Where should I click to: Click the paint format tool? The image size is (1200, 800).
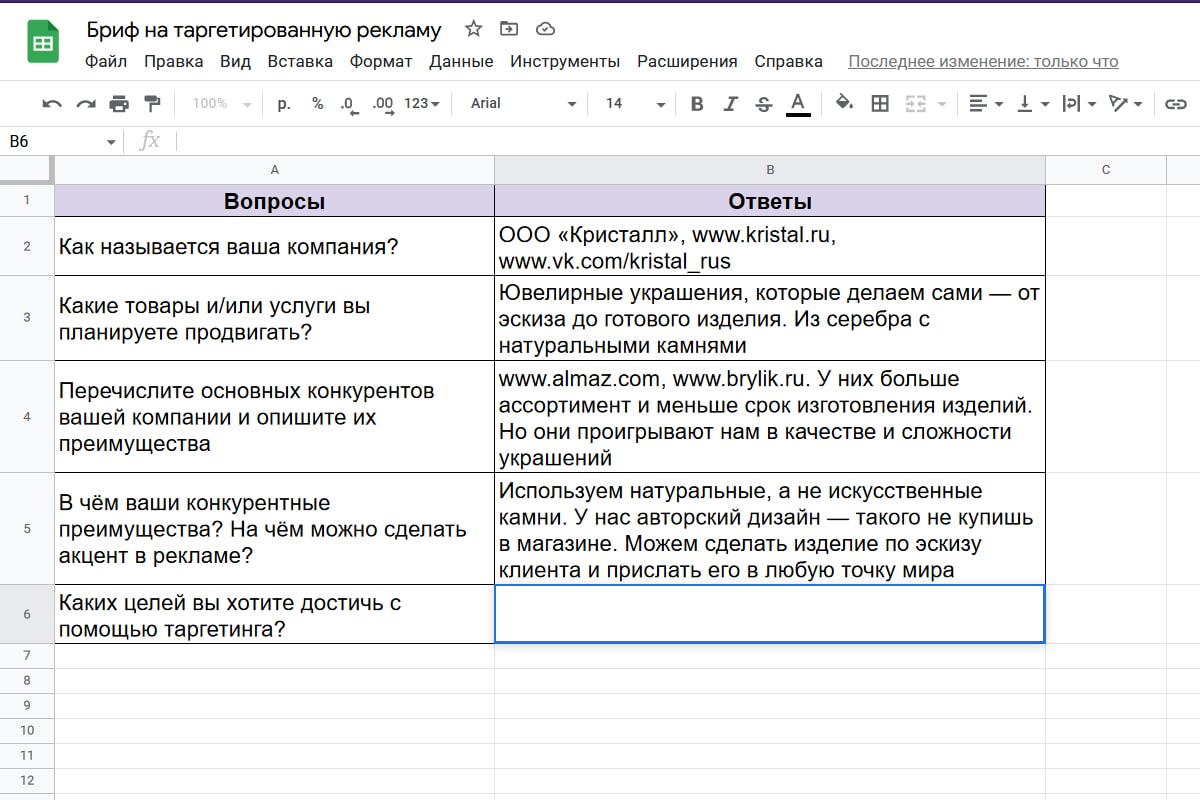(153, 103)
